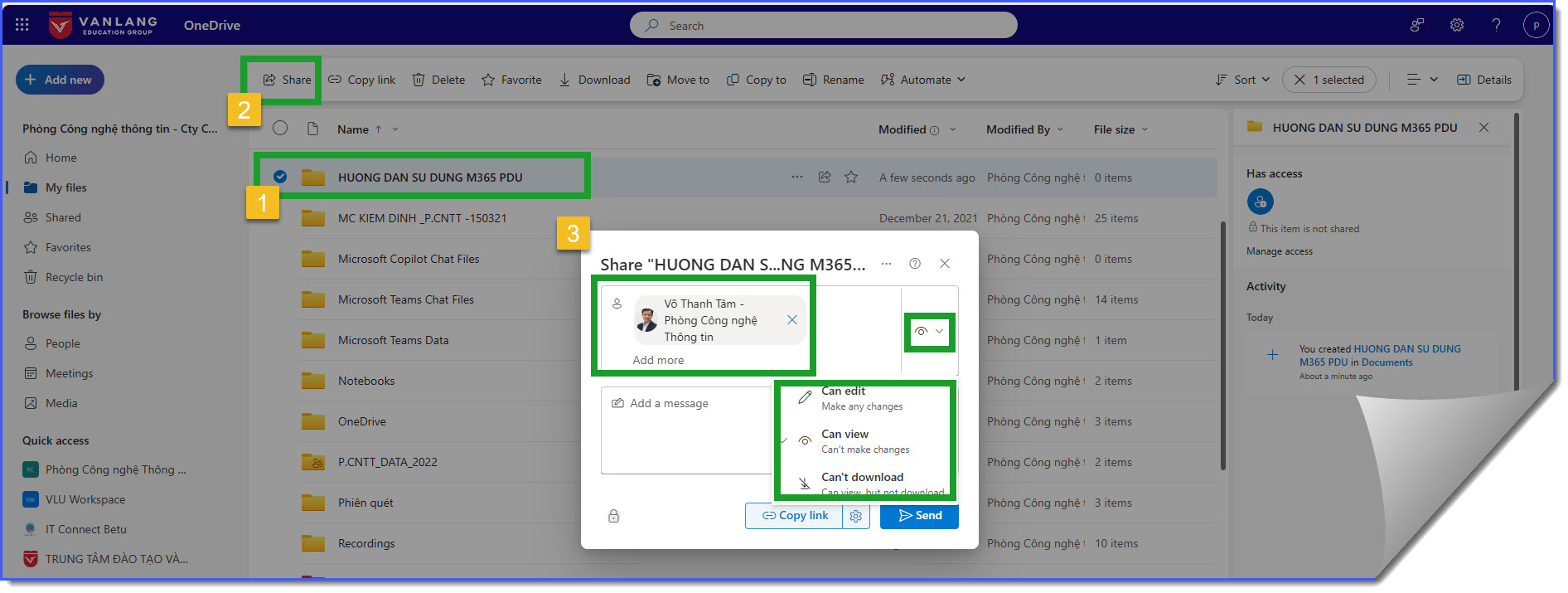Close the details pane with X
Image resolution: width=1568 pixels, height=593 pixels.
coord(1483,127)
